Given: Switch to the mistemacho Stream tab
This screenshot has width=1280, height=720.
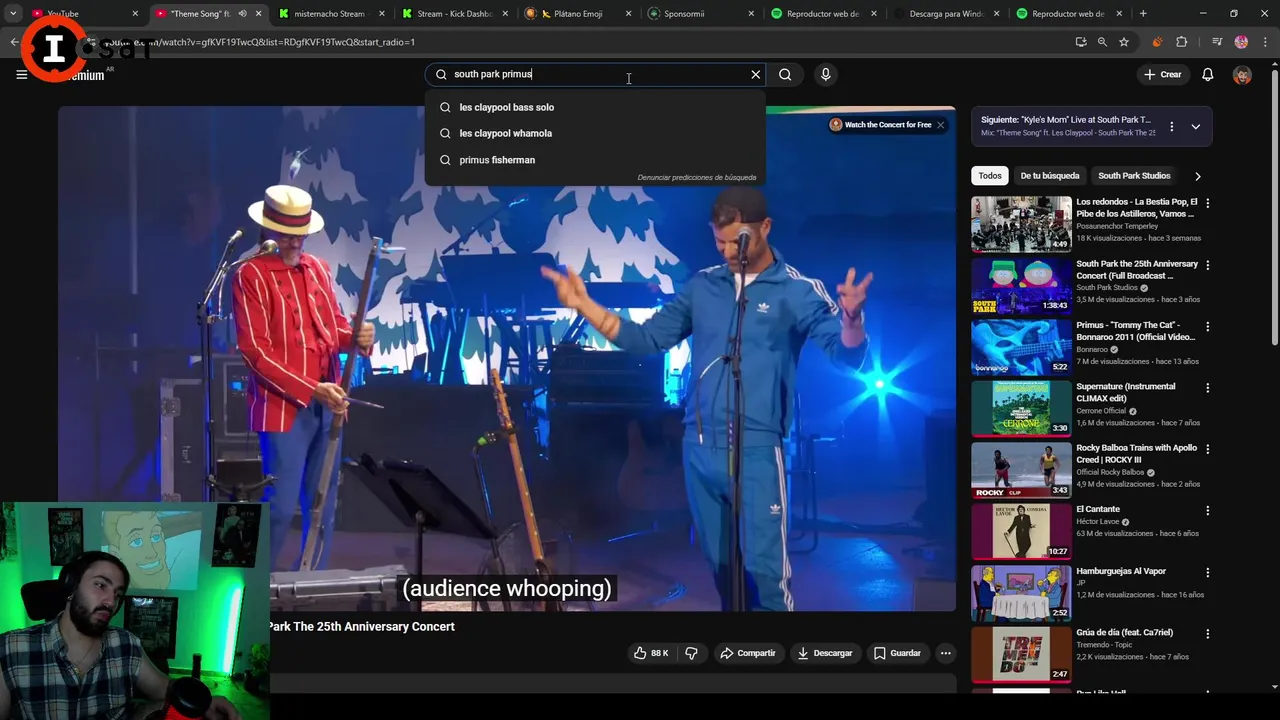Looking at the screenshot, I should click(x=329, y=14).
